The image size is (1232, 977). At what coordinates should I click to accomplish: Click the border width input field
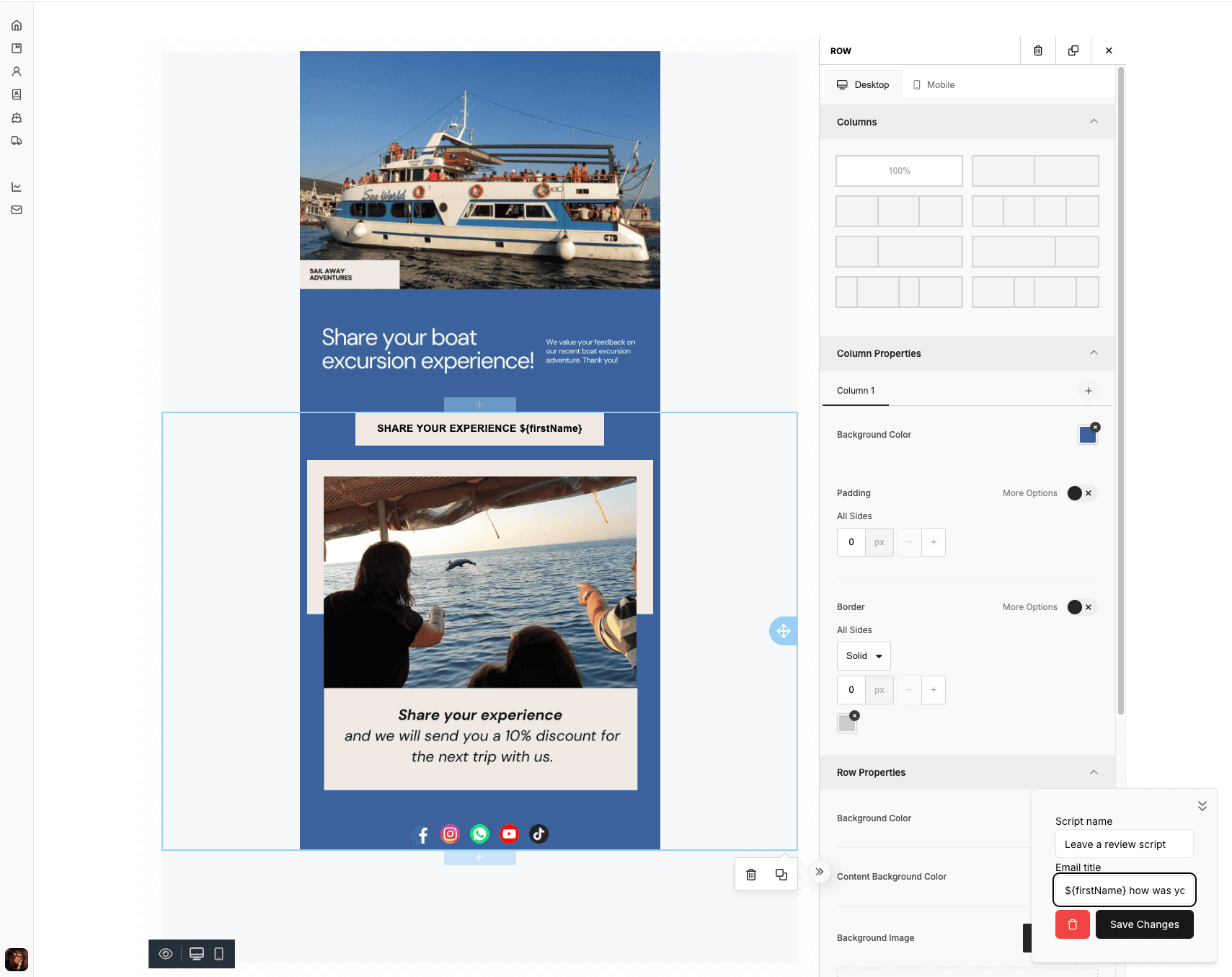[851, 690]
